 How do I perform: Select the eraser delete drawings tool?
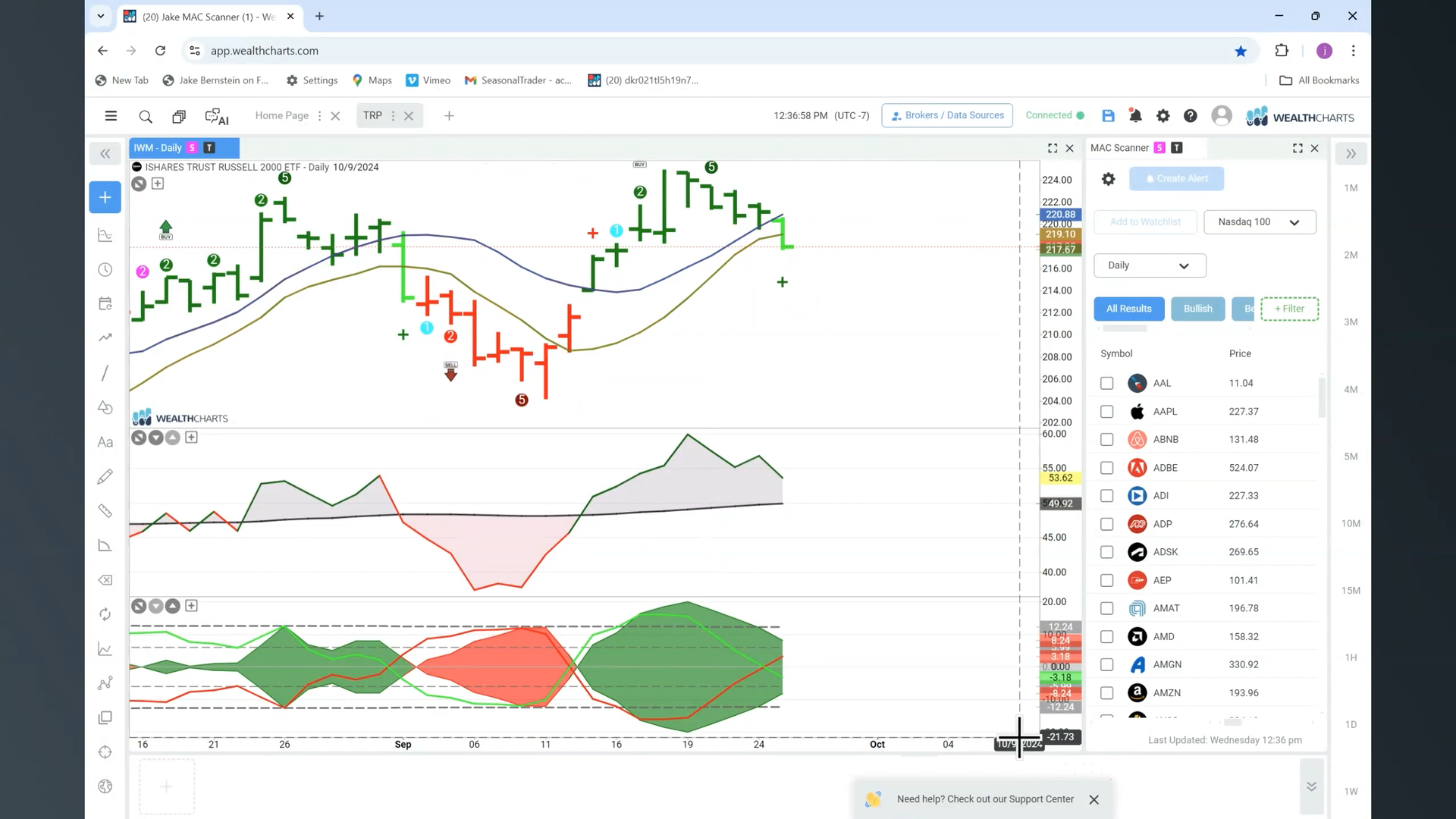pyautogui.click(x=105, y=580)
